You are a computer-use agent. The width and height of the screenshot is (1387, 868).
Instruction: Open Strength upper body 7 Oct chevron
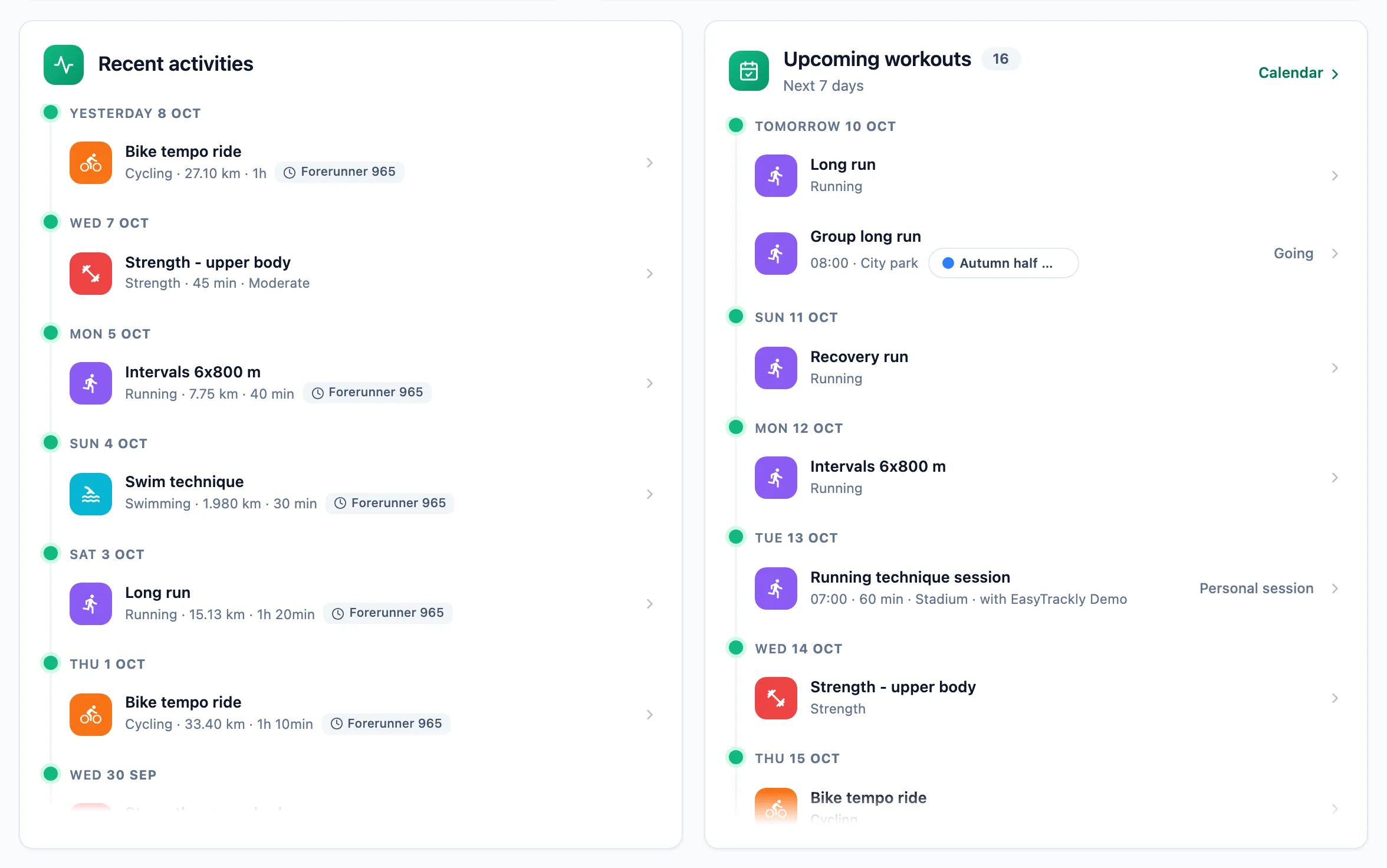pyautogui.click(x=649, y=274)
